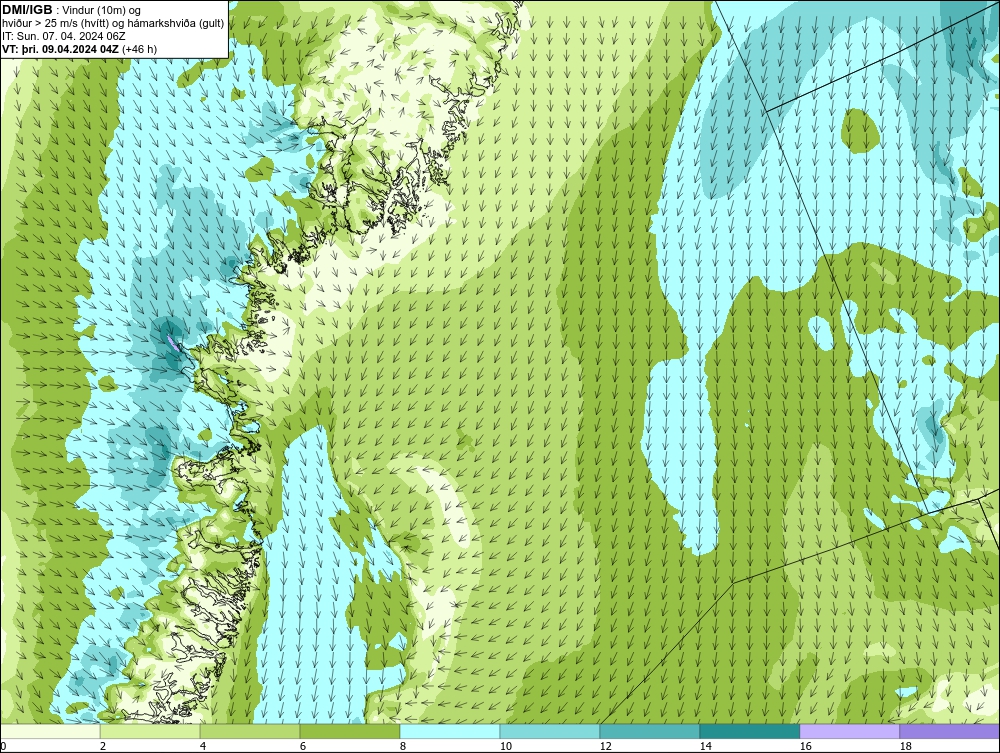Screen dimensions: 1000x753
Task: Click the 14–16 m/s dark teal legend swatch
Action: [749, 731]
